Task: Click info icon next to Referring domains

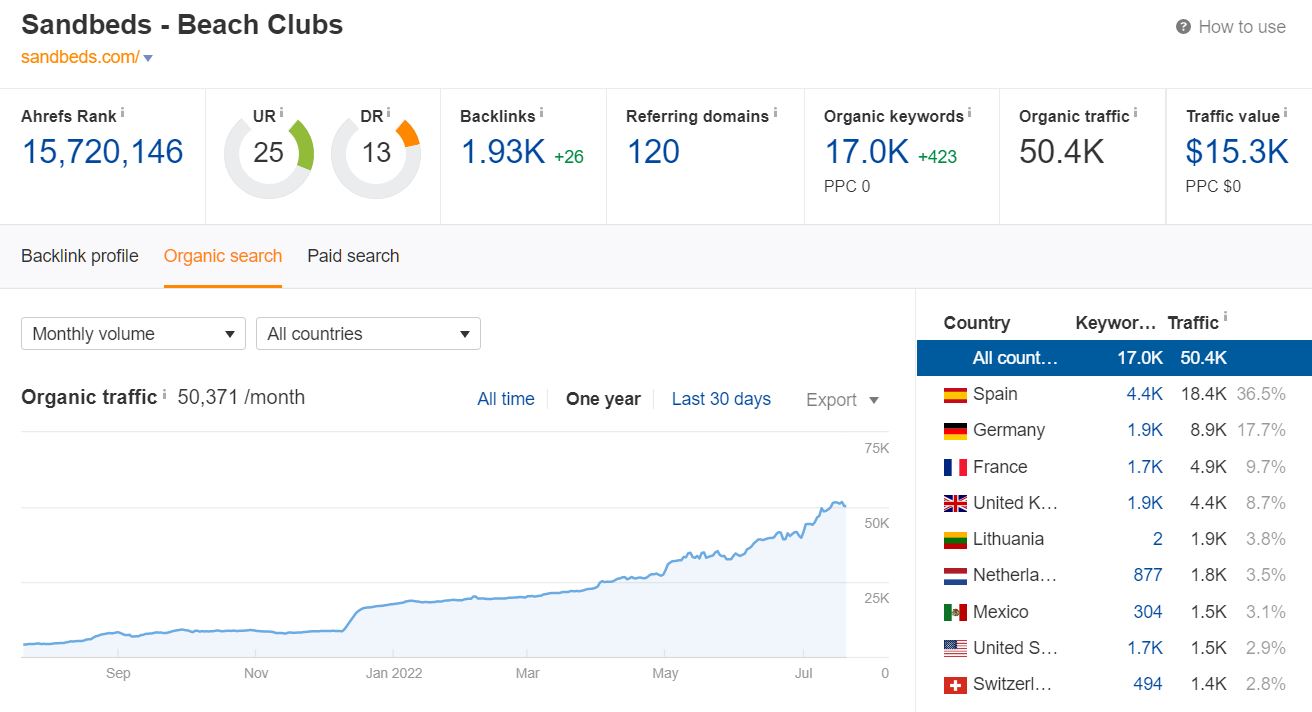Action: (775, 113)
